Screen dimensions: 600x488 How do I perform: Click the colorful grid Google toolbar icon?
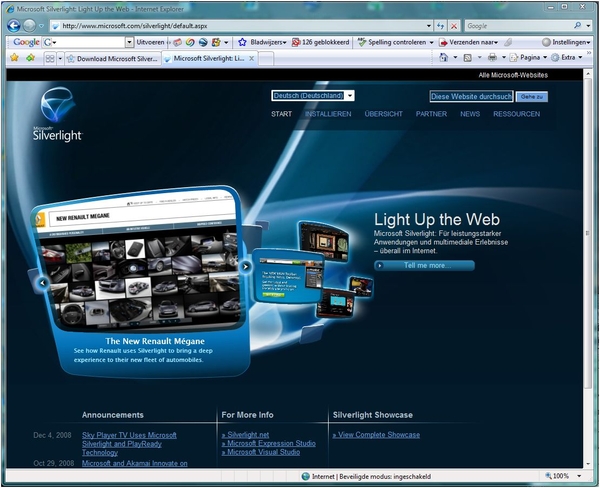[216, 42]
